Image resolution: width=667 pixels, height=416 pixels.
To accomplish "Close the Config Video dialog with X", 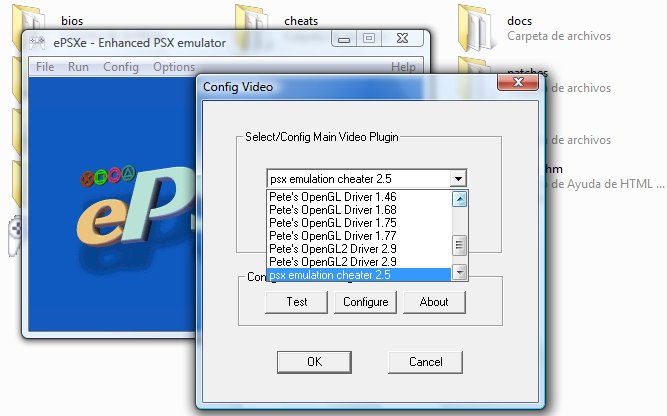I will pos(520,88).
